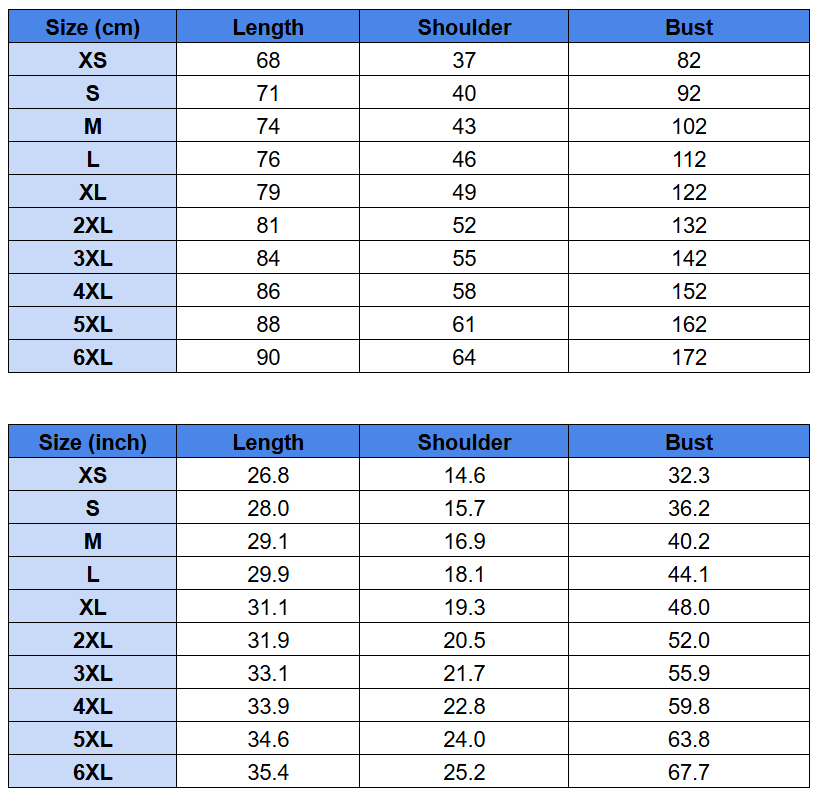This screenshot has width=818, height=801.
Task: Select the shoulder value 46
Action: 464,159
